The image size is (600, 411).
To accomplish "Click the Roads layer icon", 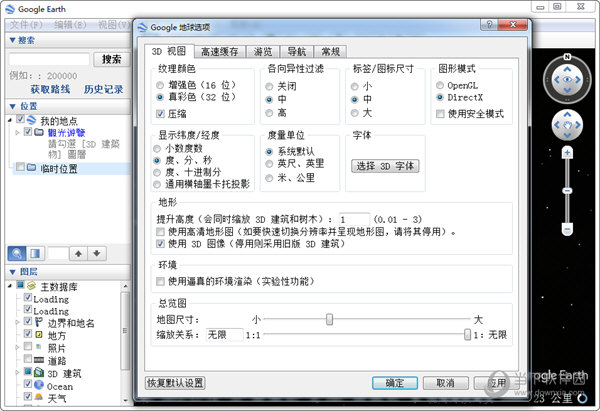I will 39,360.
